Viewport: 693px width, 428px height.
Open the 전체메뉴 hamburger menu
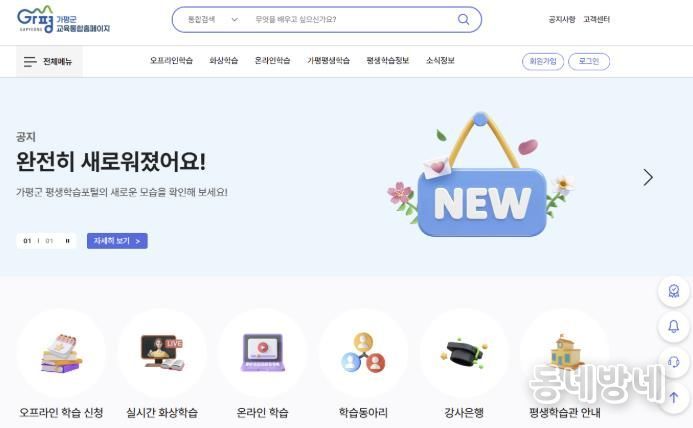(x=49, y=61)
